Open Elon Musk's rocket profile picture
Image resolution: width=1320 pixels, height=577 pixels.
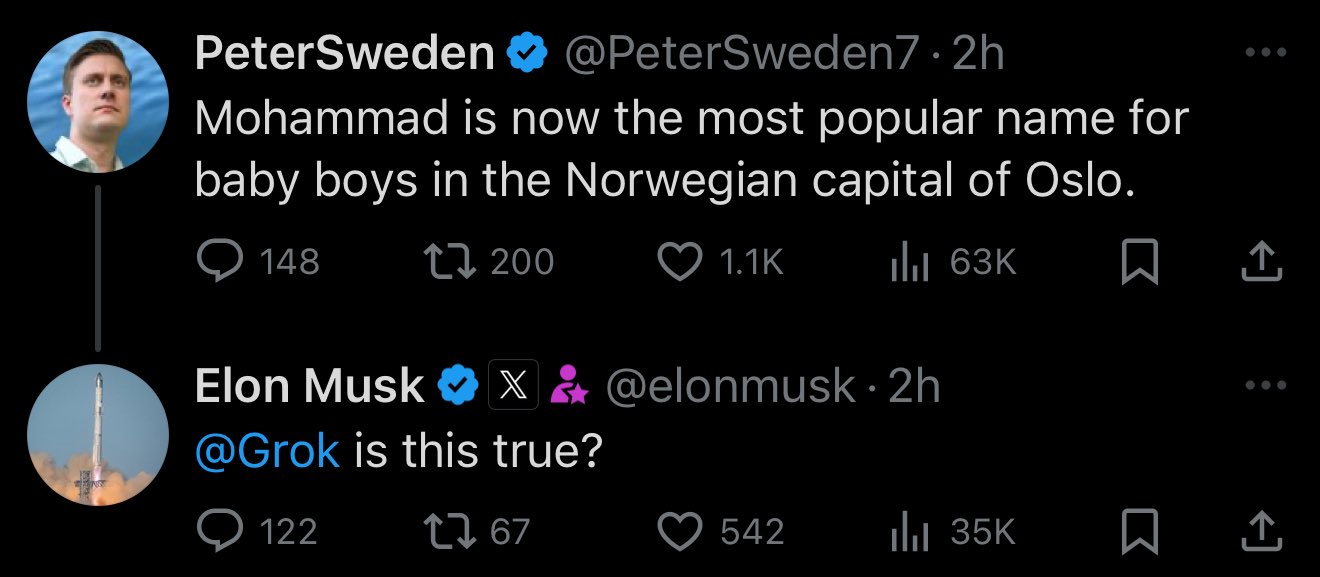[x=97, y=434]
